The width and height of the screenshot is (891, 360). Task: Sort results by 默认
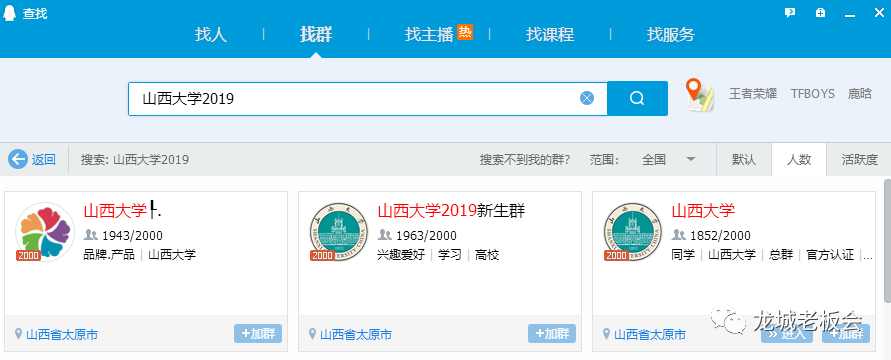click(744, 160)
